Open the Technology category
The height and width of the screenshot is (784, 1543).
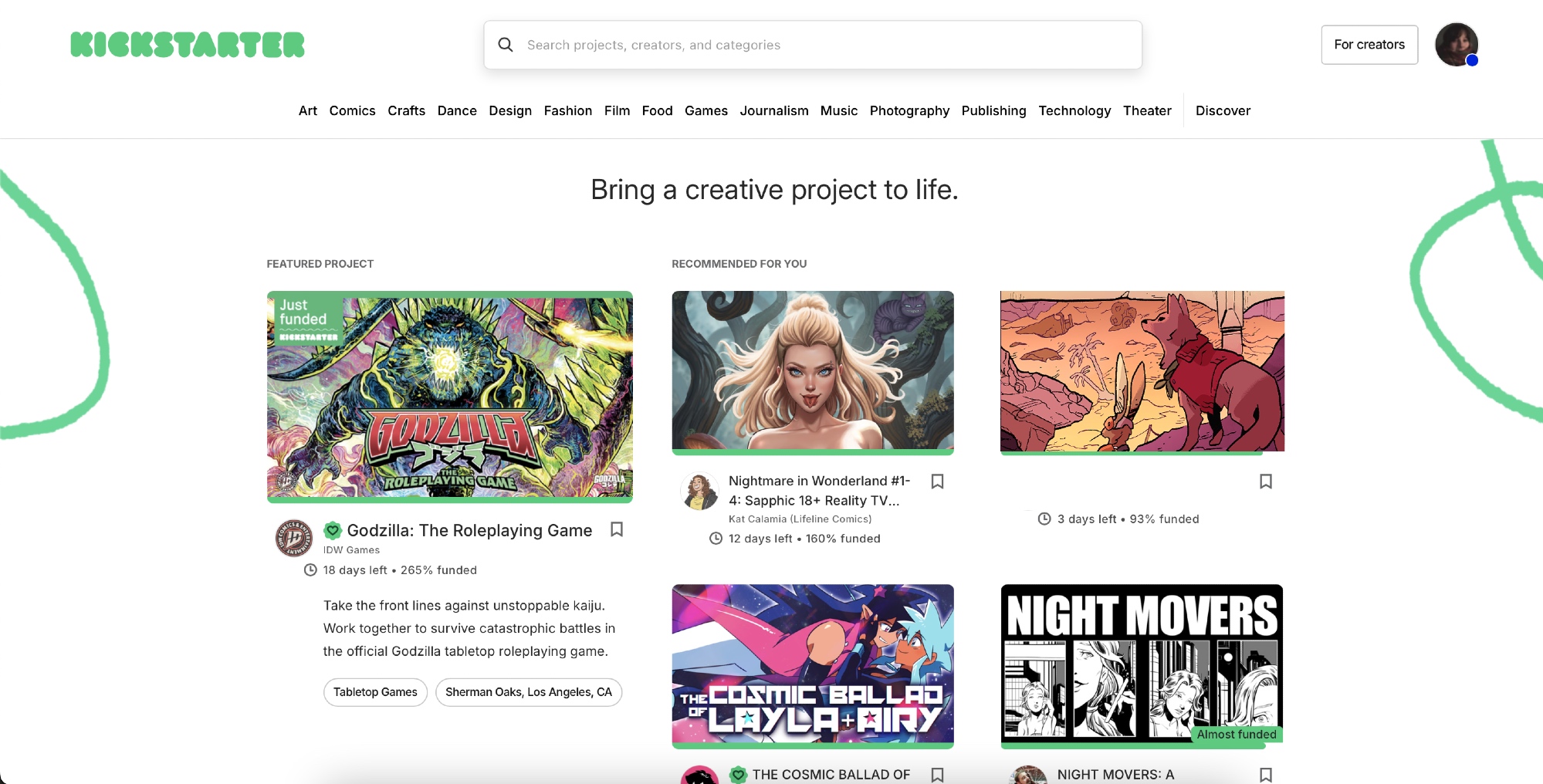pyautogui.click(x=1074, y=110)
